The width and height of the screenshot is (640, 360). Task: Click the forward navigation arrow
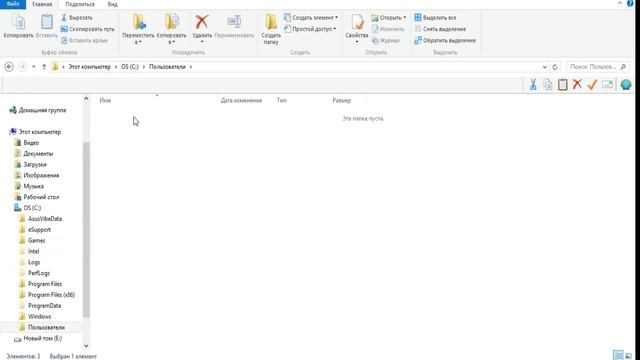[x=22, y=67]
